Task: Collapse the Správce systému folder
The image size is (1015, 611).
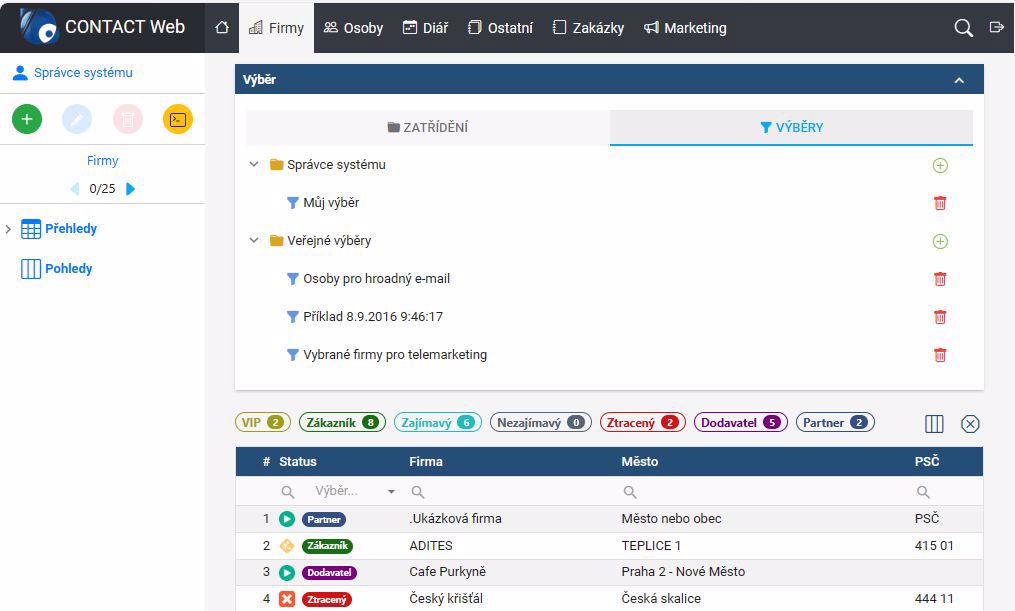Action: [254, 164]
